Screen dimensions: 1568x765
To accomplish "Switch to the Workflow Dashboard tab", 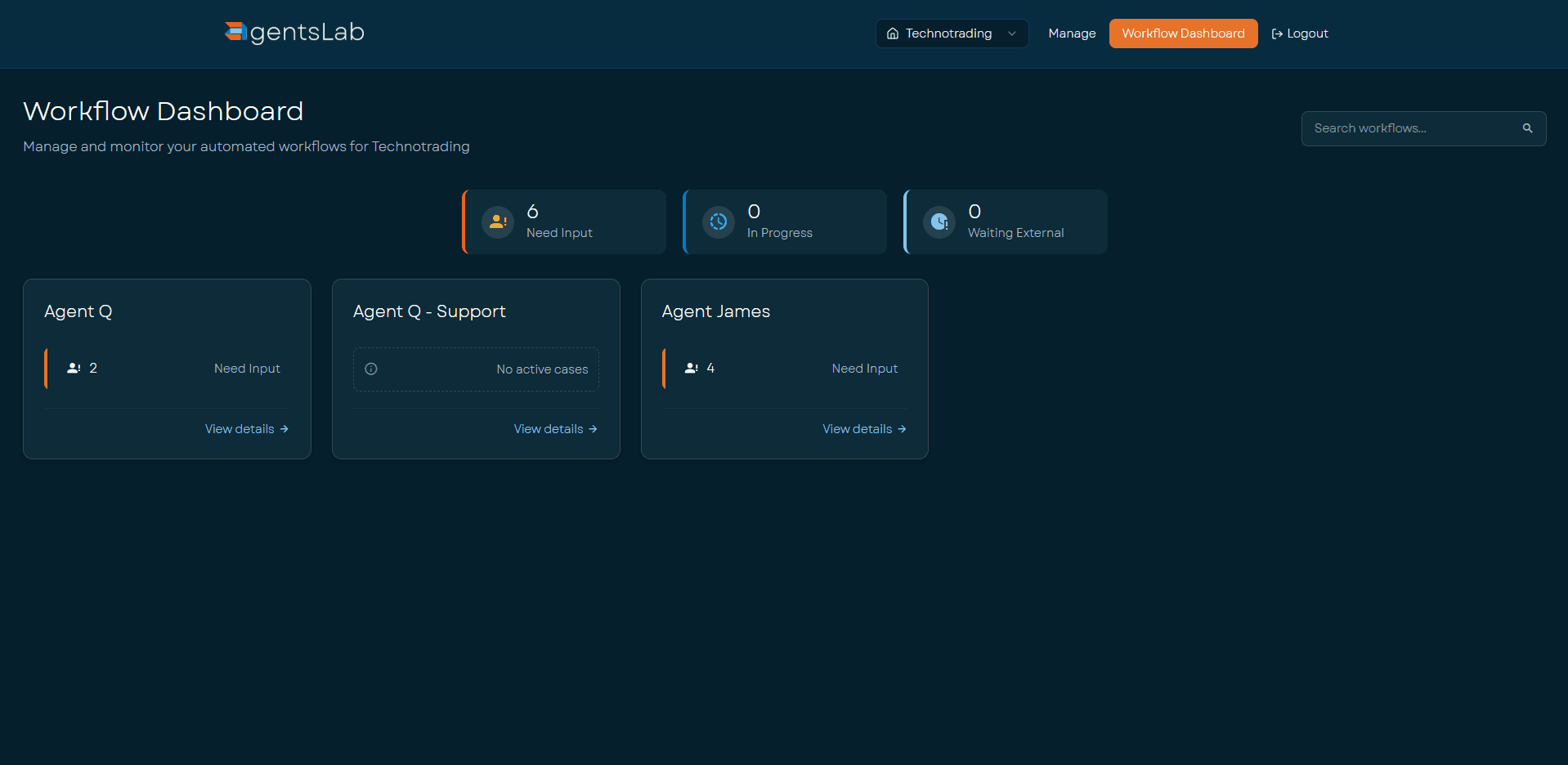I will [x=1183, y=34].
